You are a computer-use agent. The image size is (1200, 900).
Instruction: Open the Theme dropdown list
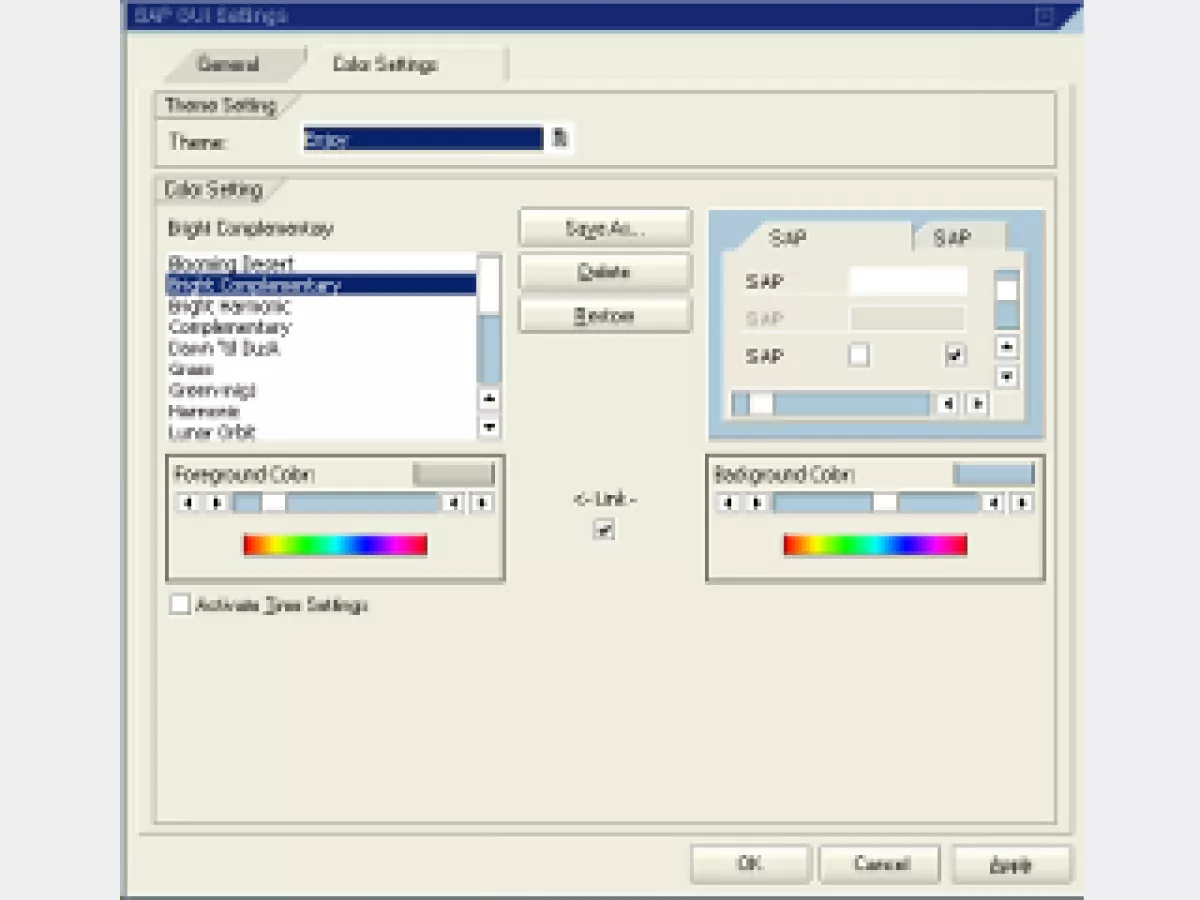pyautogui.click(x=560, y=138)
